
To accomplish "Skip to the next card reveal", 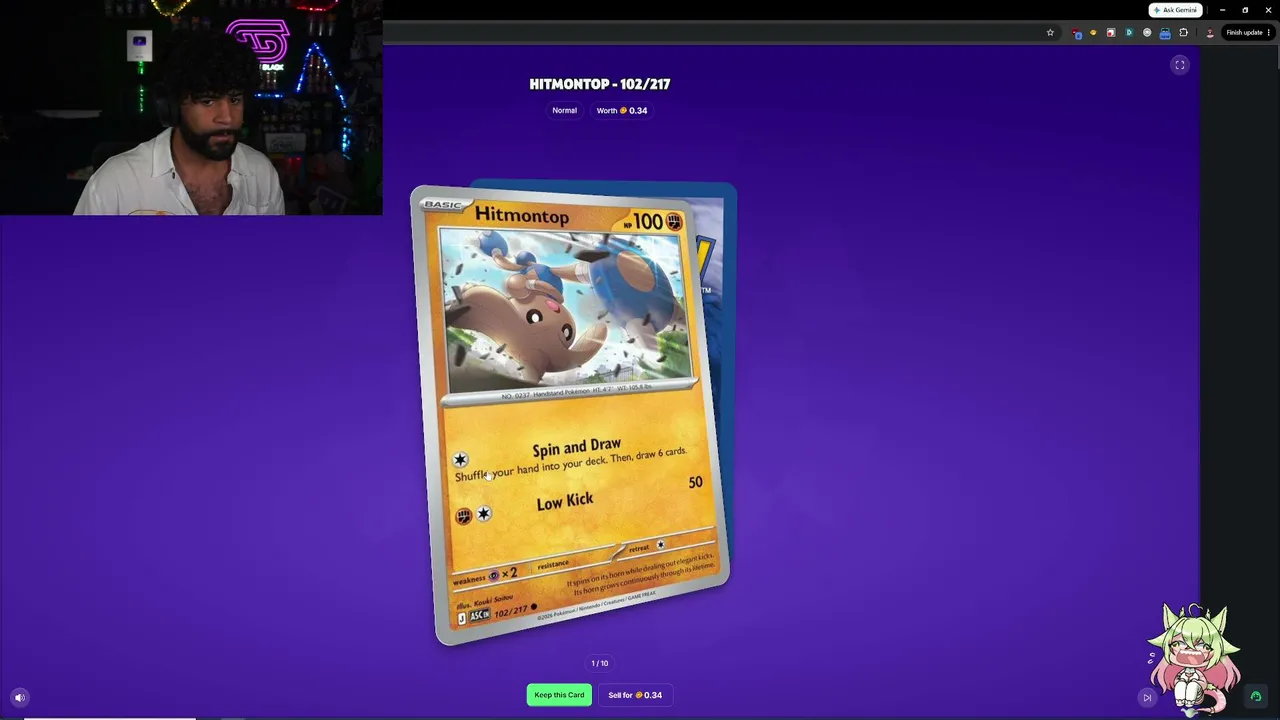I will tap(1147, 697).
